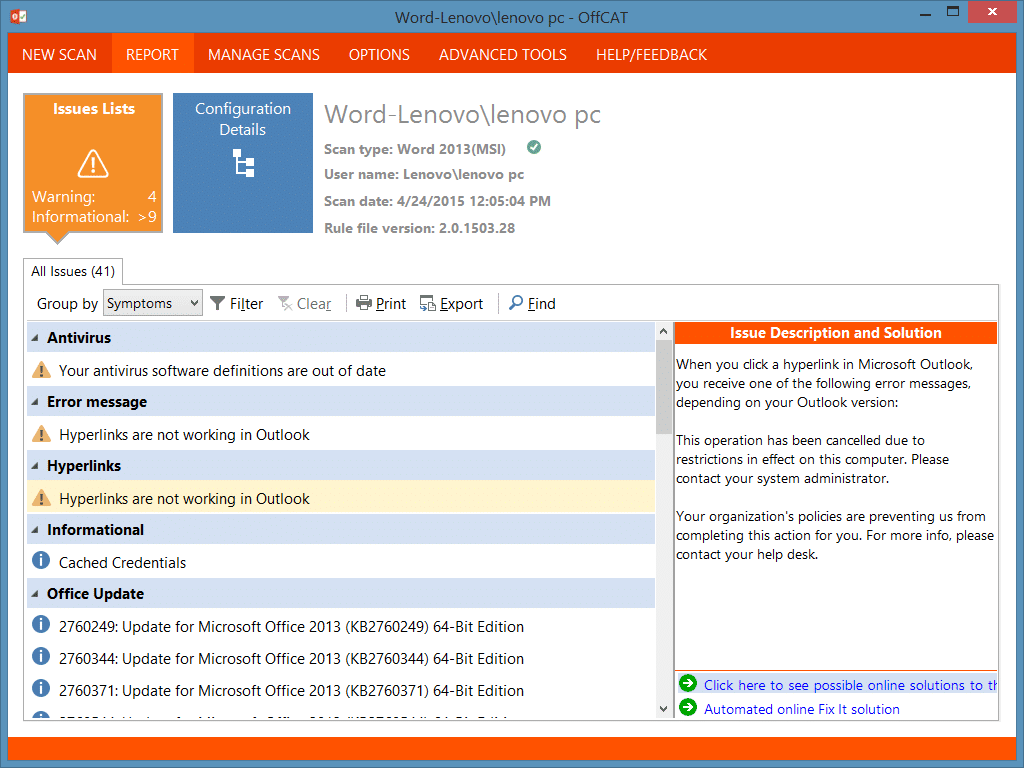Click the info icon next to Cached Credentials
This screenshot has height=768, width=1024.
[41, 562]
